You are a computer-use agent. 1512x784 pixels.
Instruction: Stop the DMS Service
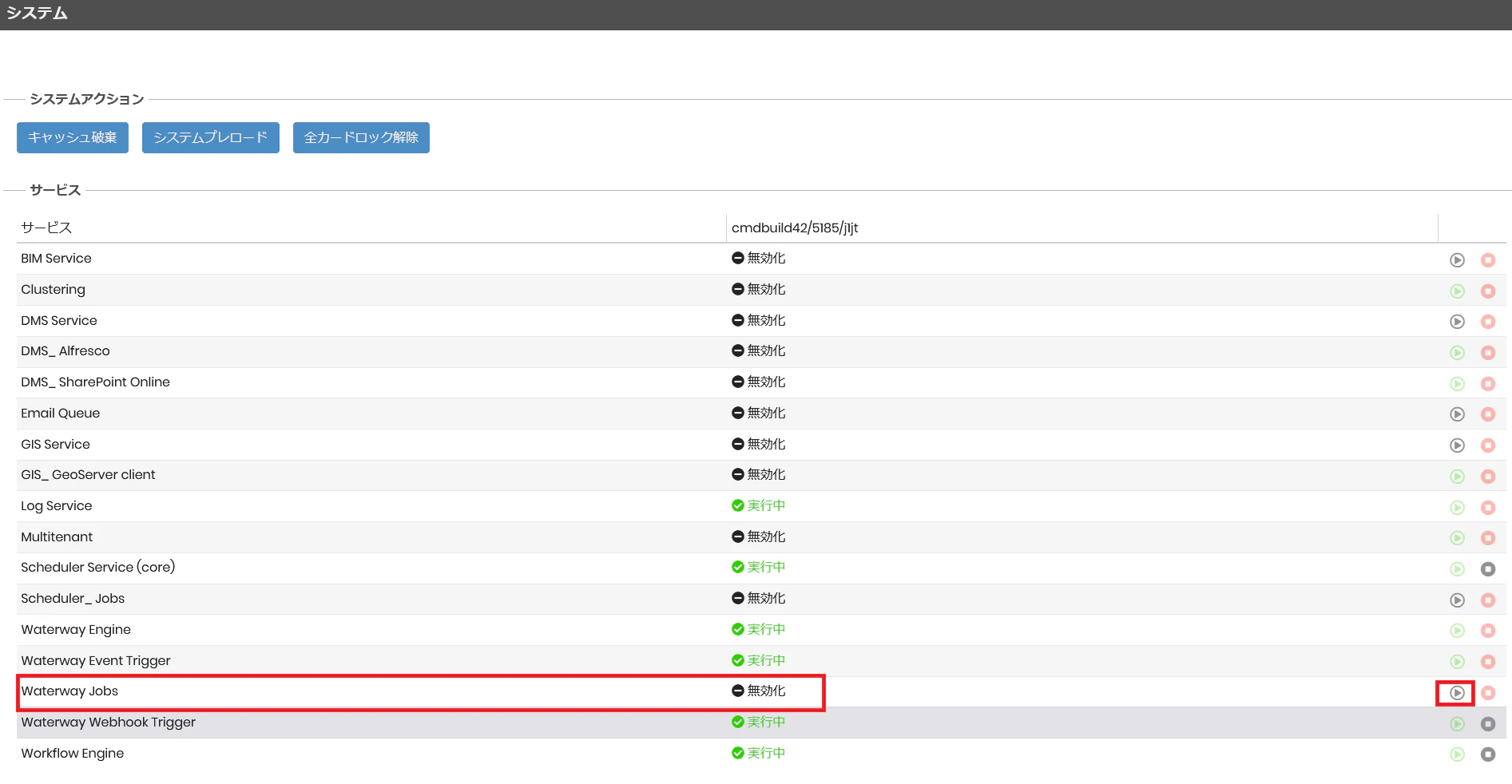click(x=1487, y=321)
